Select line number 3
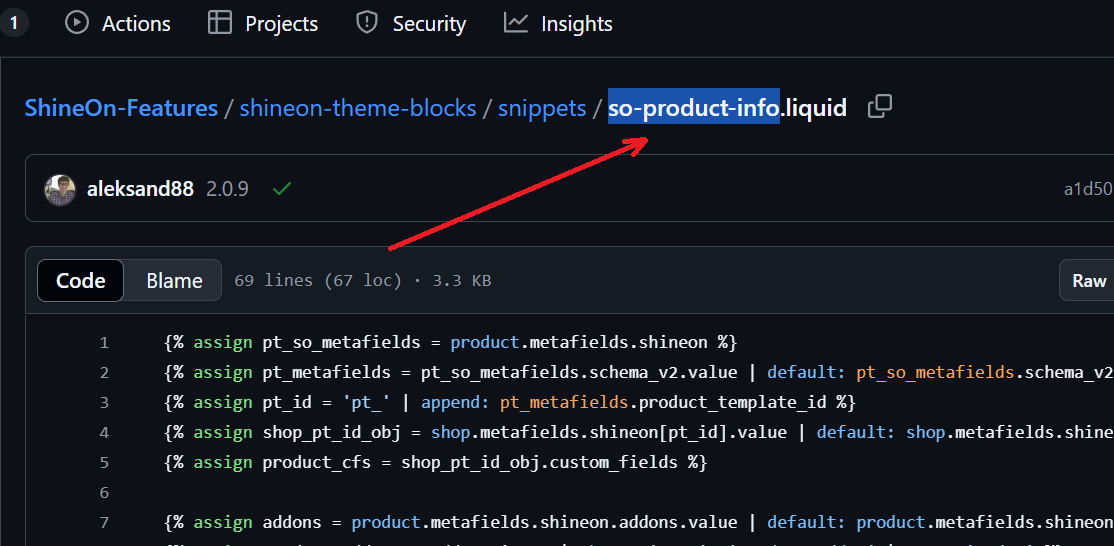 click(x=104, y=403)
